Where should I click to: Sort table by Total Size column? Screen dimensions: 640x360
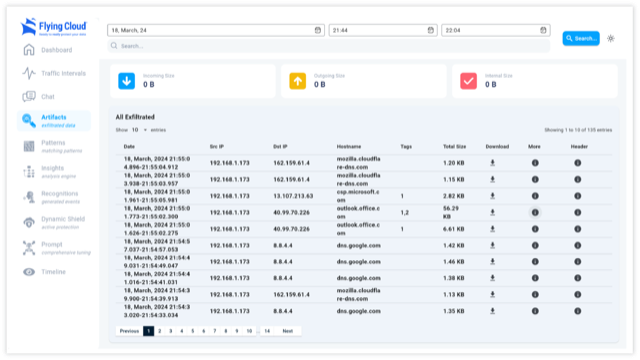click(x=455, y=147)
